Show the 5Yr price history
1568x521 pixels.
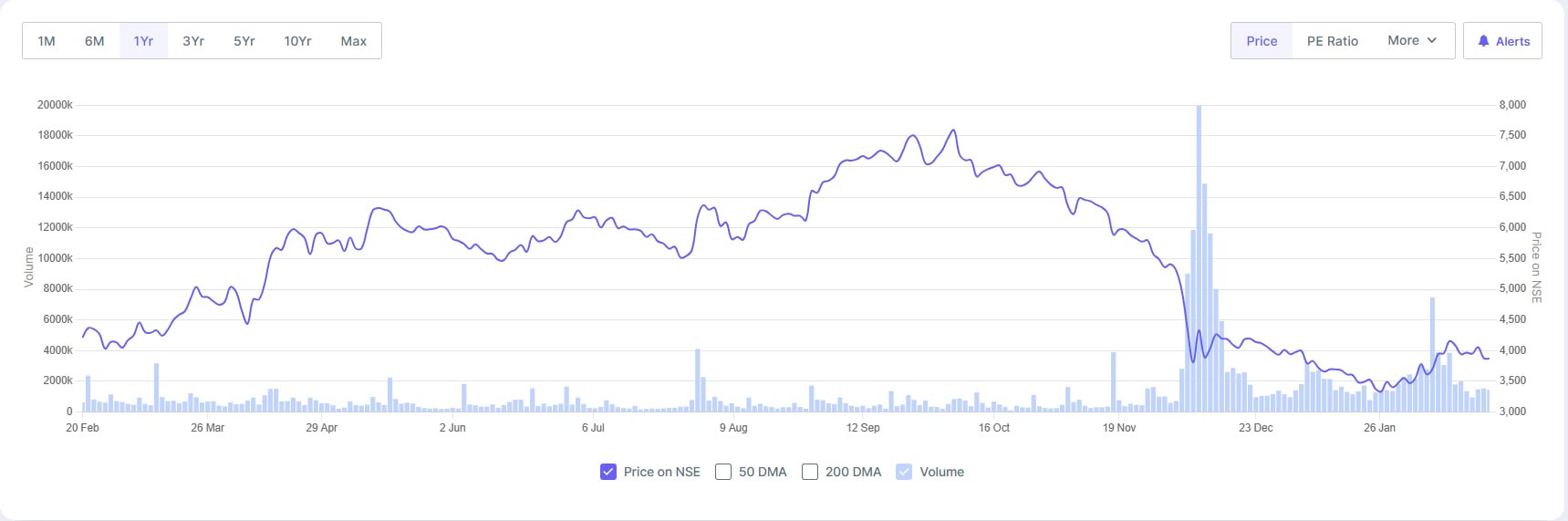(x=244, y=41)
